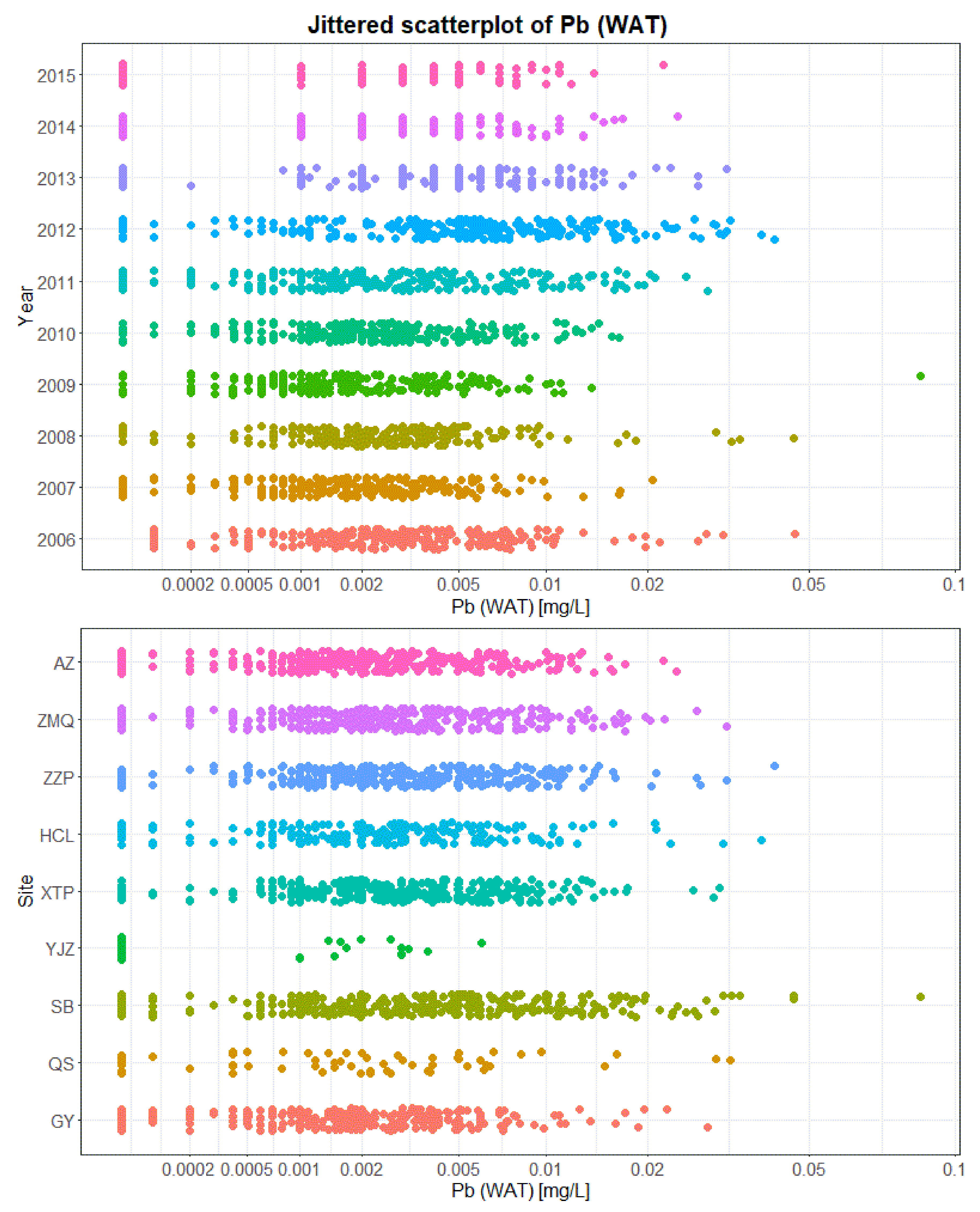
Task: Click the HCL site label
Action: tap(57, 835)
